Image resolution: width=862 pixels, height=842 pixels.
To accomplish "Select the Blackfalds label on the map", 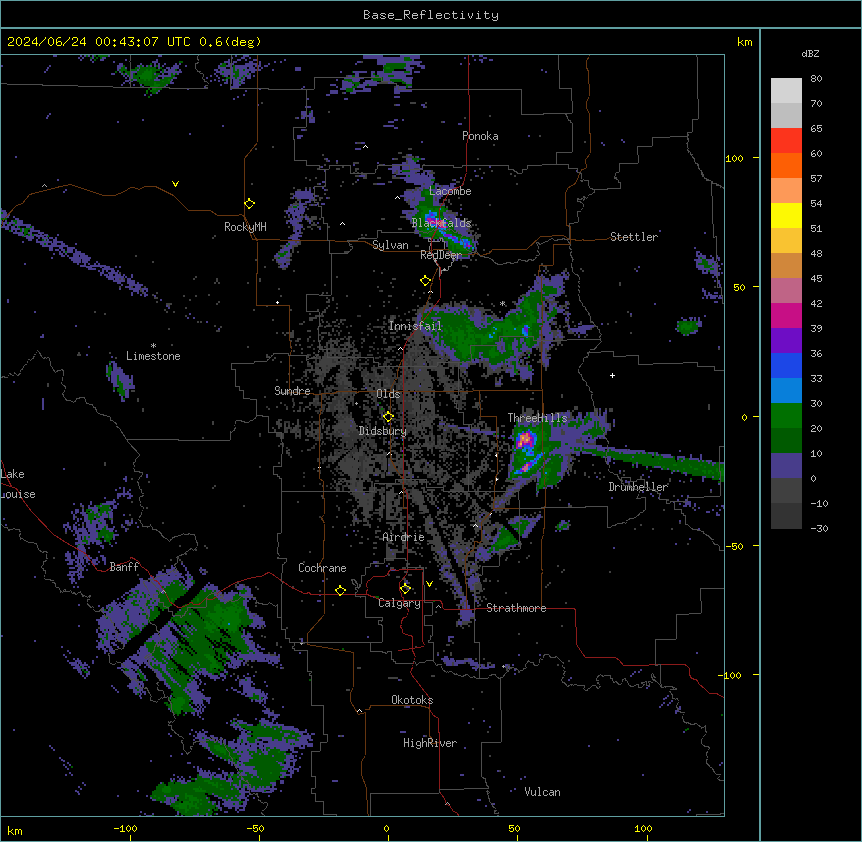I will point(441,223).
